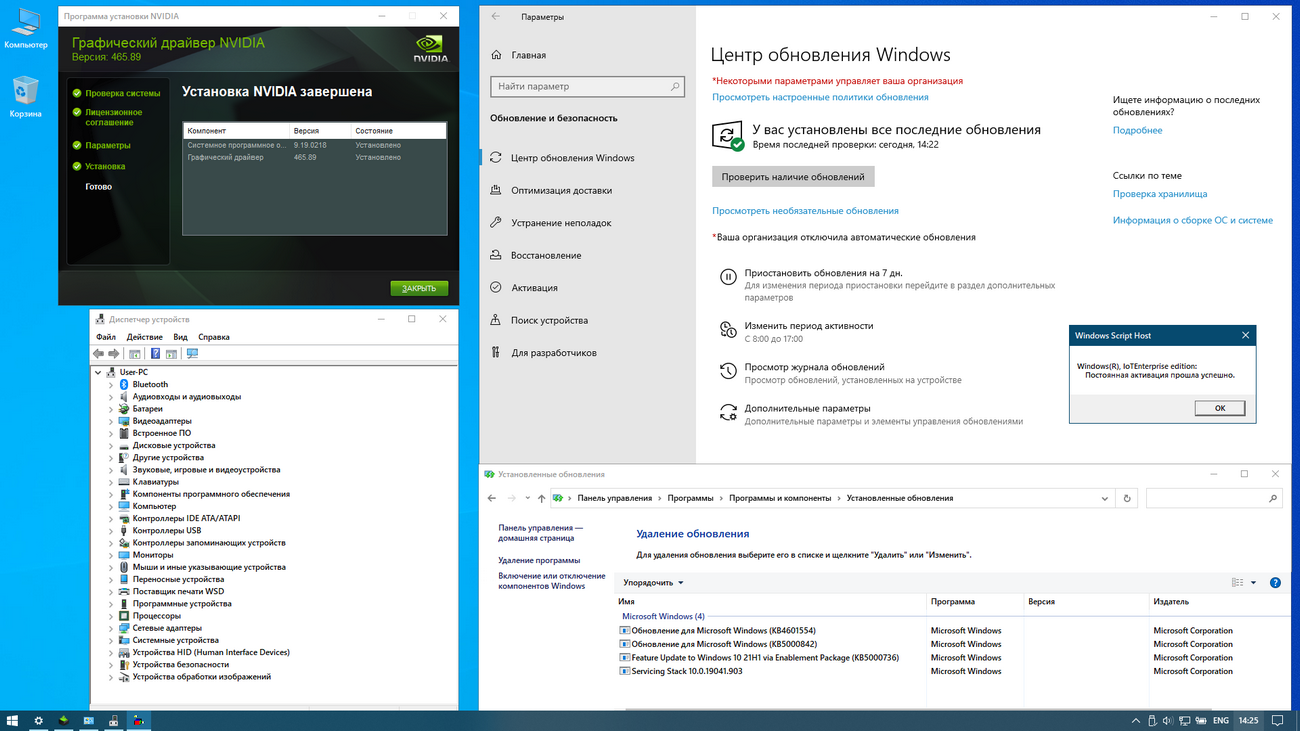Collapse the User-PC root node
Image resolution: width=1300 pixels, height=731 pixels.
tap(98, 372)
